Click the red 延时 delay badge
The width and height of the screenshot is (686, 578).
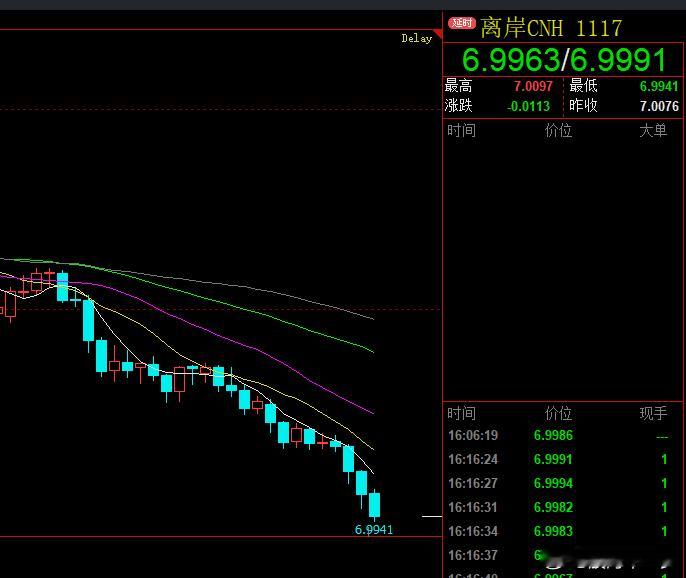pyautogui.click(x=462, y=23)
